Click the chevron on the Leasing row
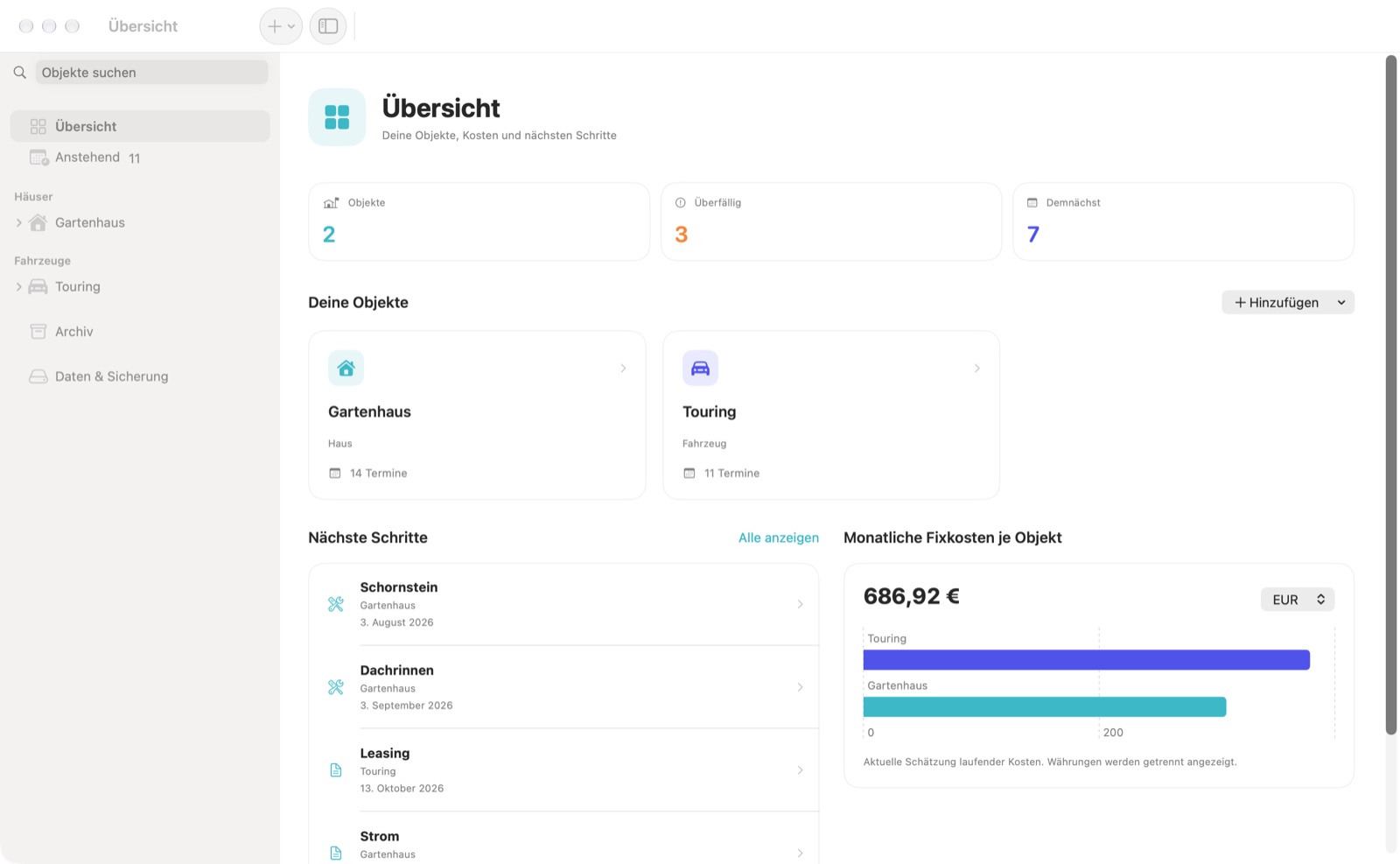 800,770
